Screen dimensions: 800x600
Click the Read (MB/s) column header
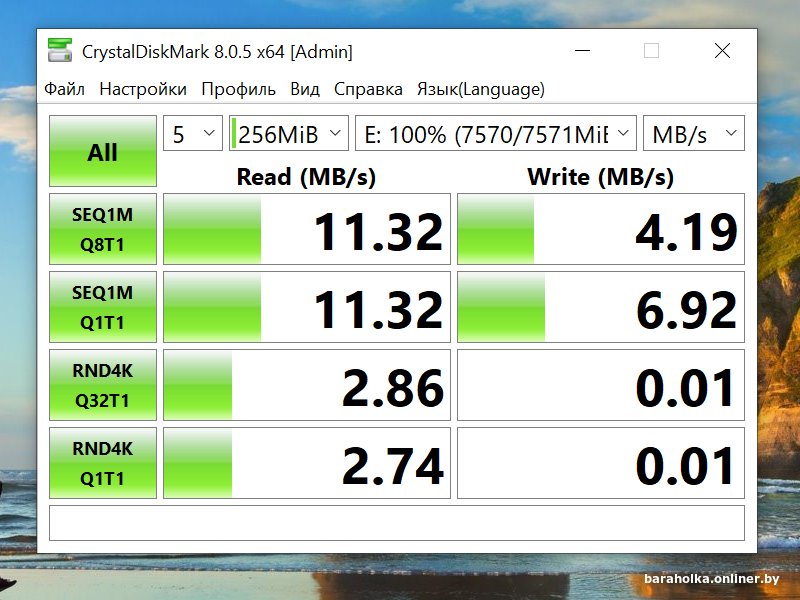306,177
